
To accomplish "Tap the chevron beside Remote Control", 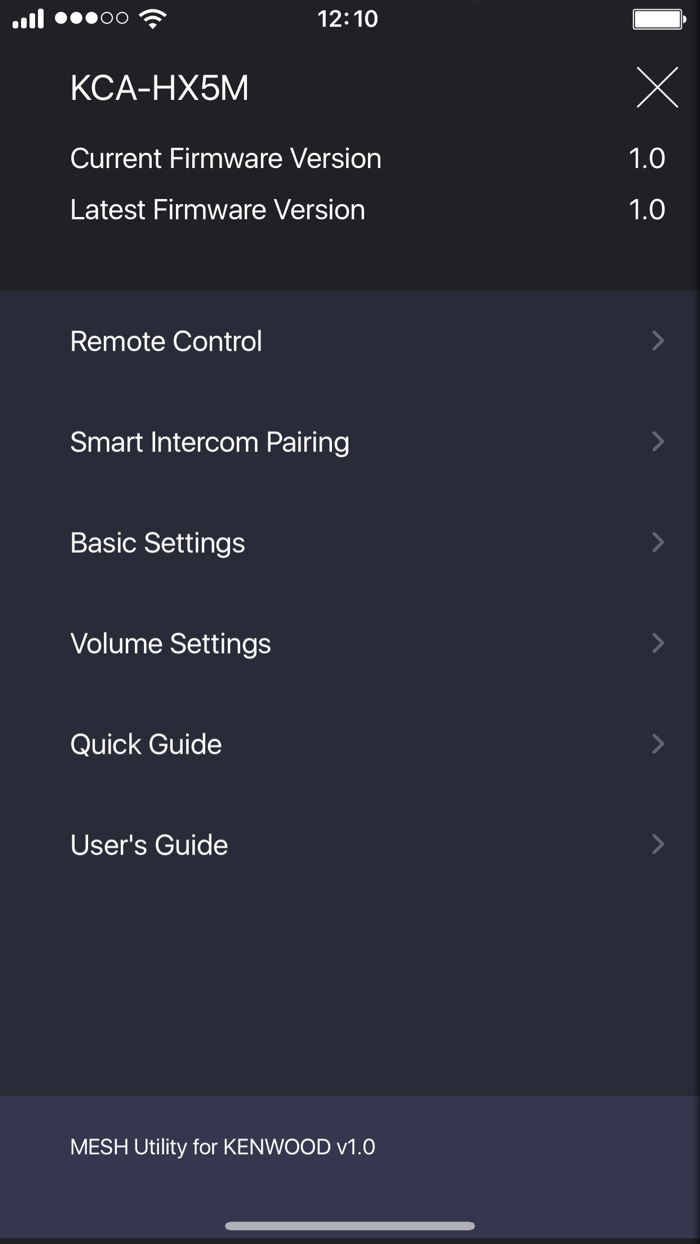I will (657, 341).
